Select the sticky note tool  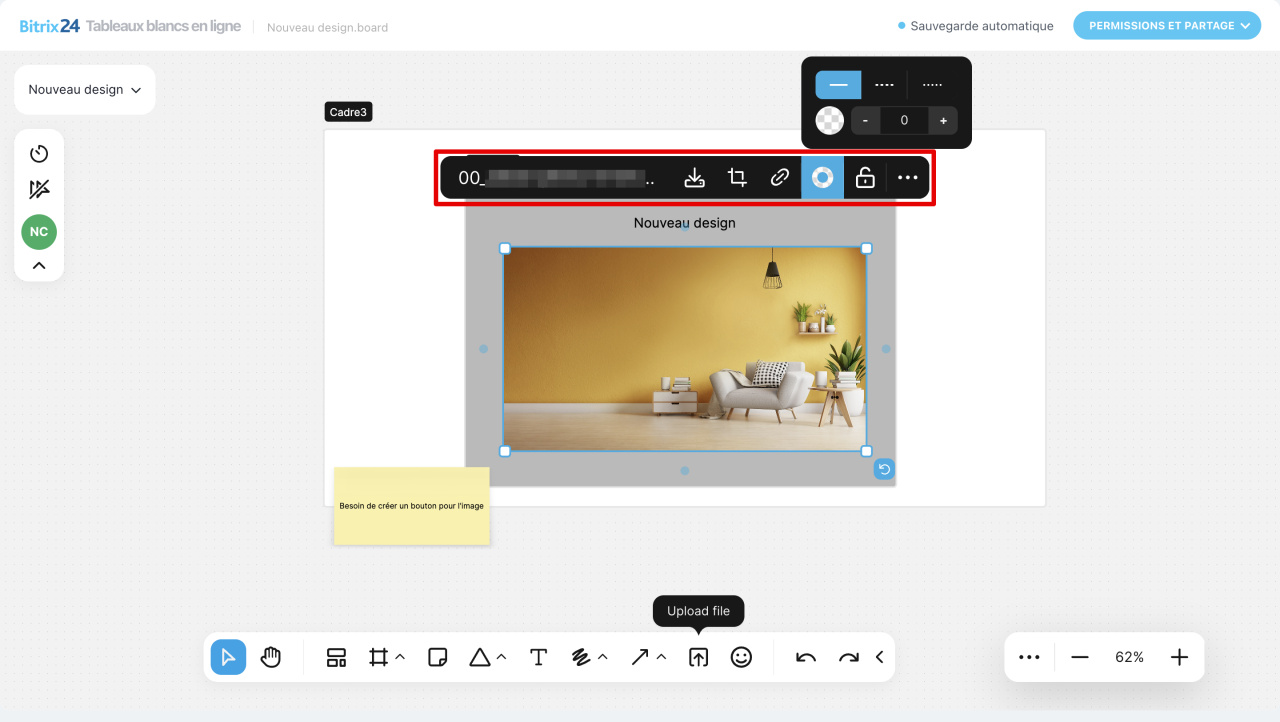coord(437,657)
